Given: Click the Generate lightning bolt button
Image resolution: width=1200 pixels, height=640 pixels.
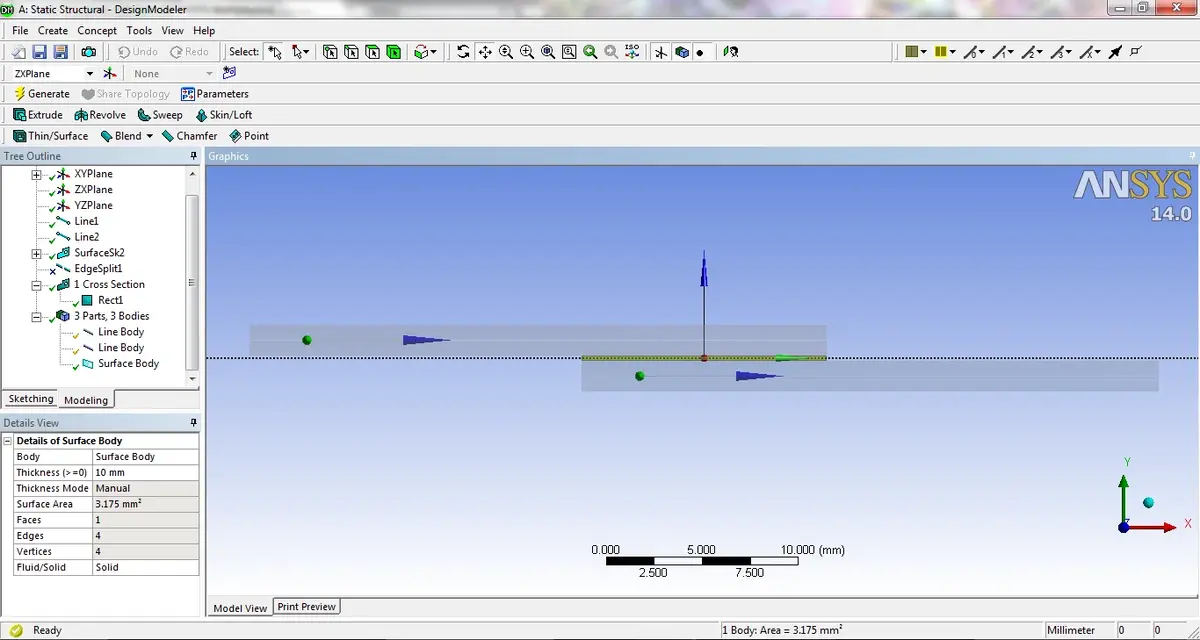Looking at the screenshot, I should 42,94.
